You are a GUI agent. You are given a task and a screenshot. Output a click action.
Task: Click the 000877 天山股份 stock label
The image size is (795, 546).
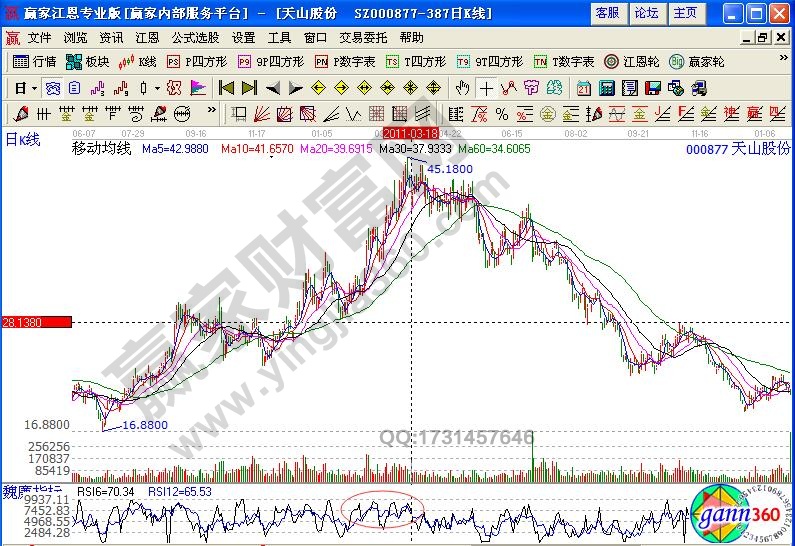coord(738,148)
